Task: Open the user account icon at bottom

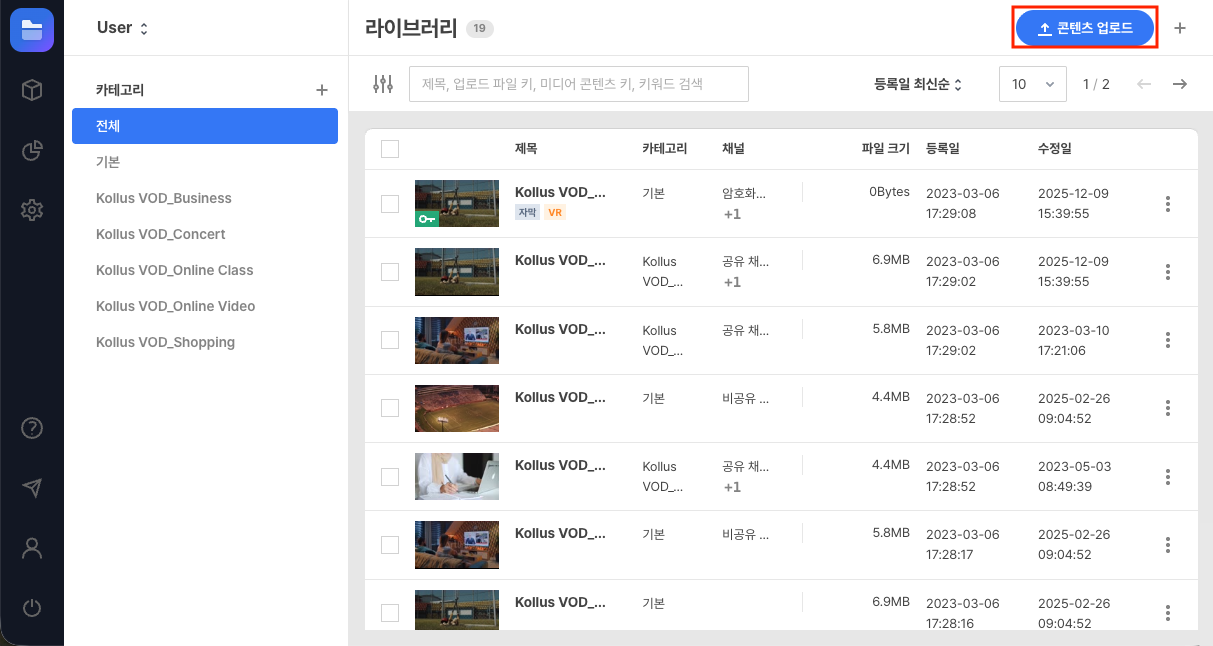Action: tap(31, 547)
